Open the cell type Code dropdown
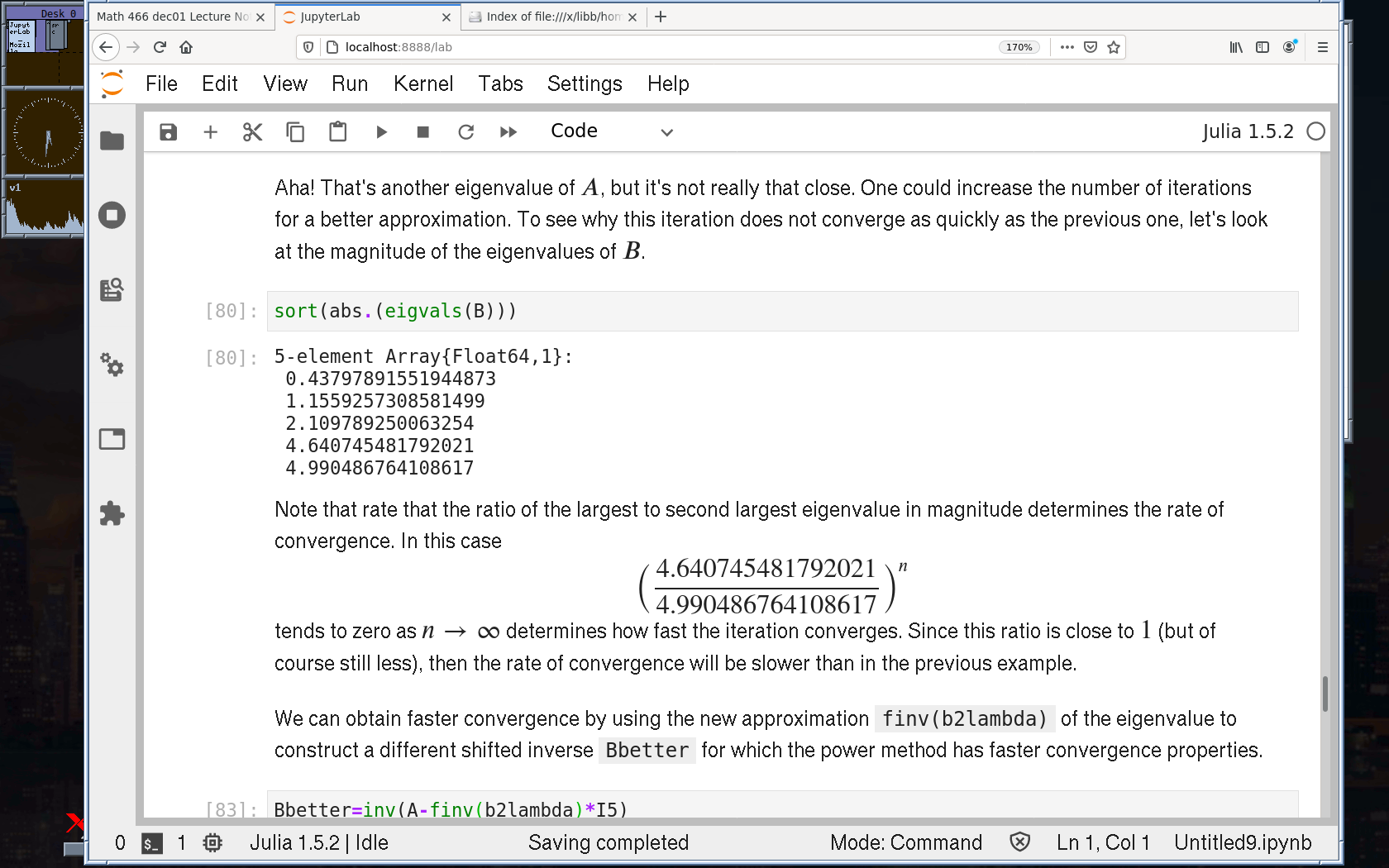The height and width of the screenshot is (868, 1389). coord(612,131)
